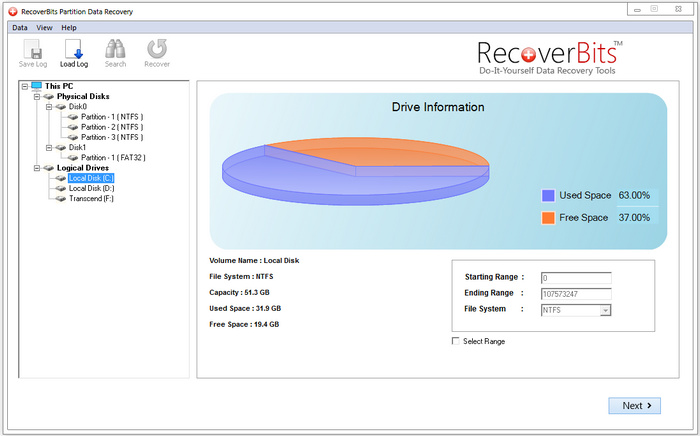
Task: Collapse the Logical Drives tree node
Action: 36,168
